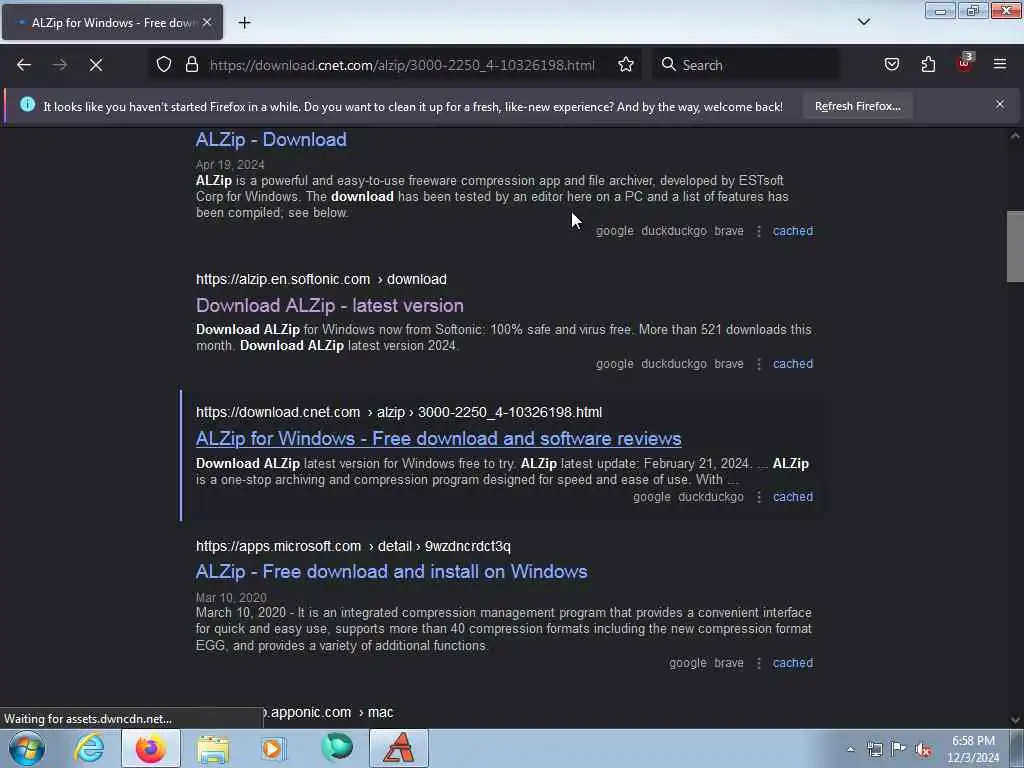
Task: Click the search magnifier icon
Action: [668, 64]
